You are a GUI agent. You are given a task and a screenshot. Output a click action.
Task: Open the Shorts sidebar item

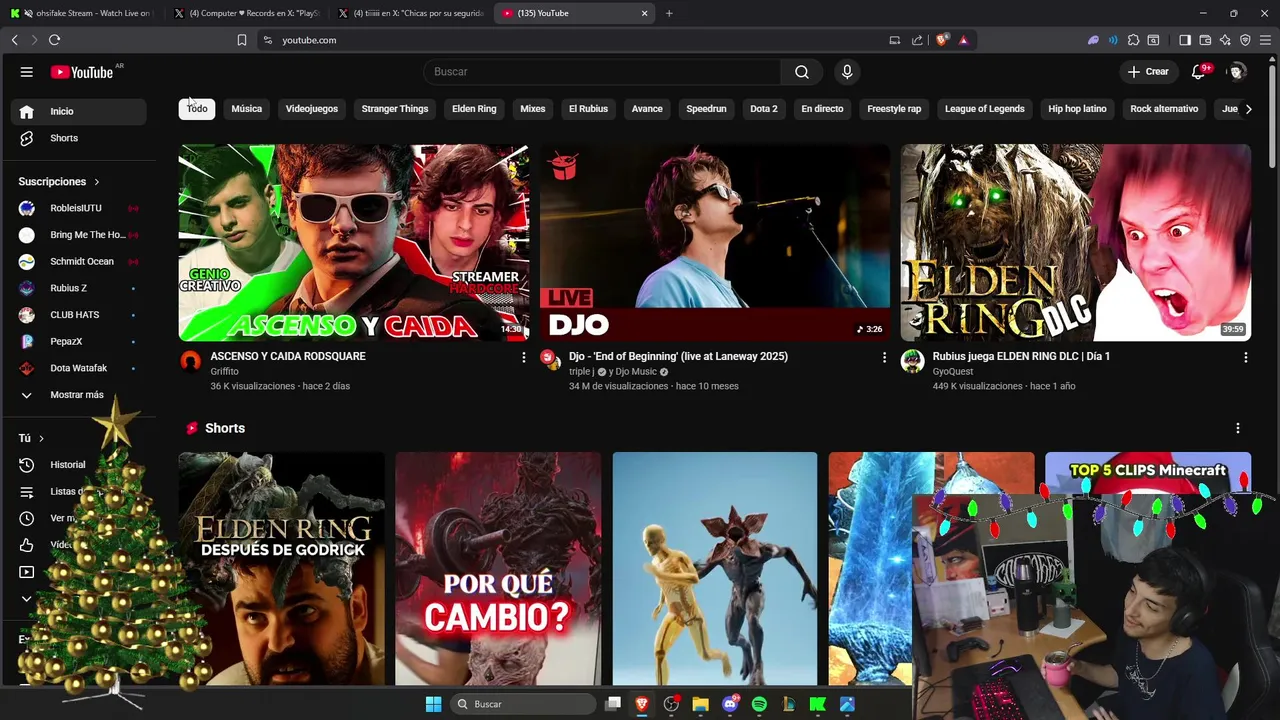click(80, 138)
